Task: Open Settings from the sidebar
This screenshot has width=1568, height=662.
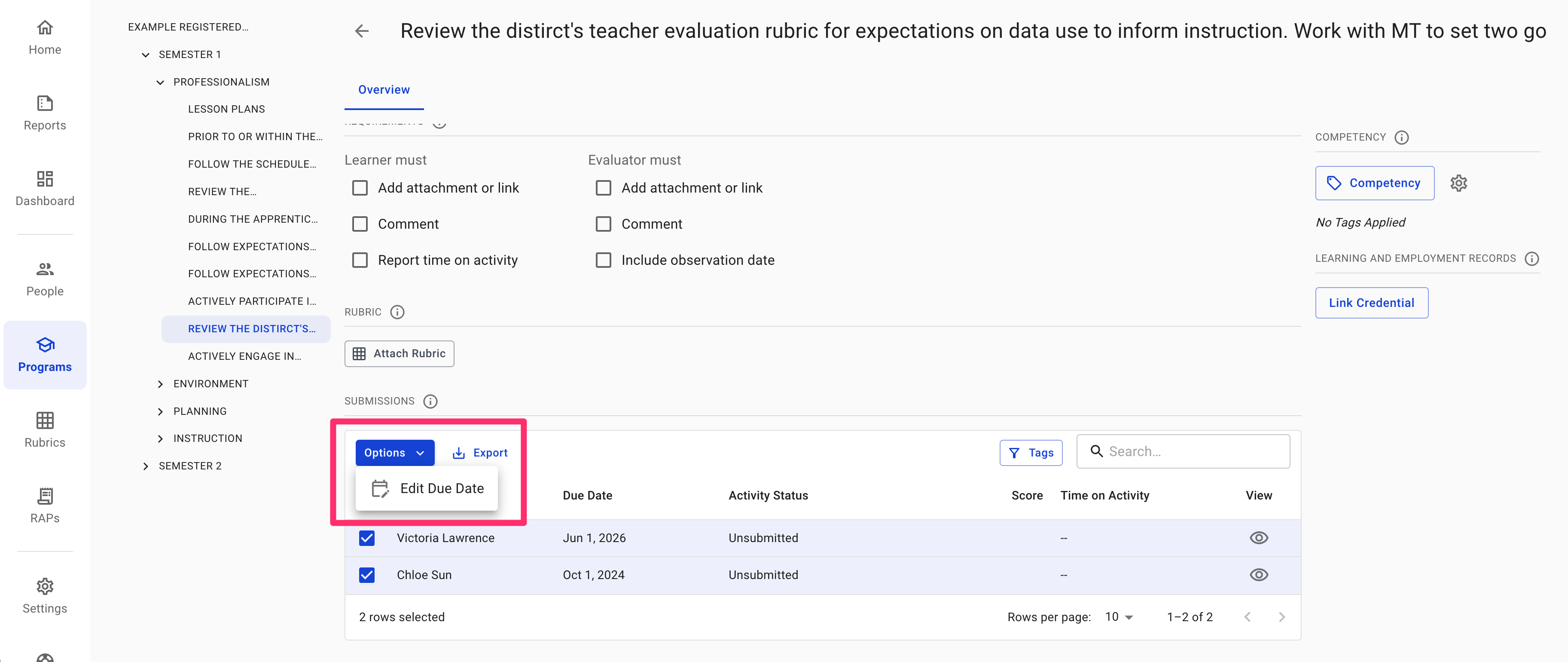Action: (x=44, y=595)
